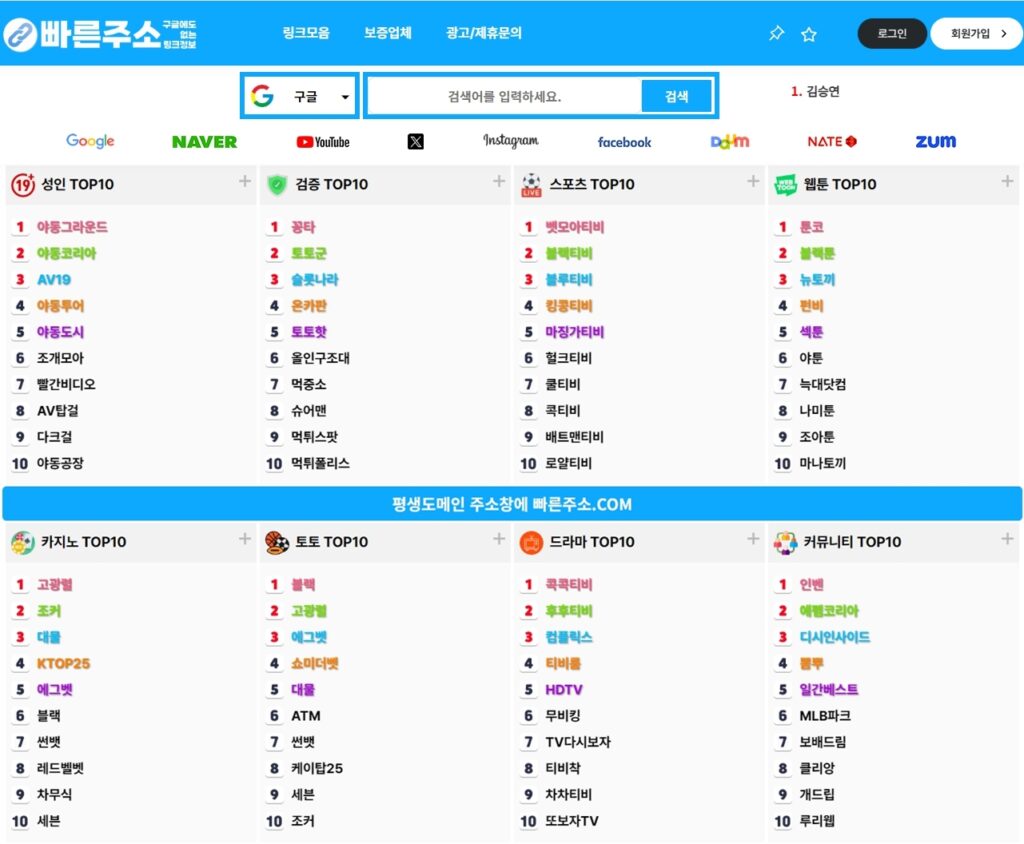The image size is (1024, 844).
Task: Expand the 카지노 TOP10 list with plus
Action: pos(245,538)
